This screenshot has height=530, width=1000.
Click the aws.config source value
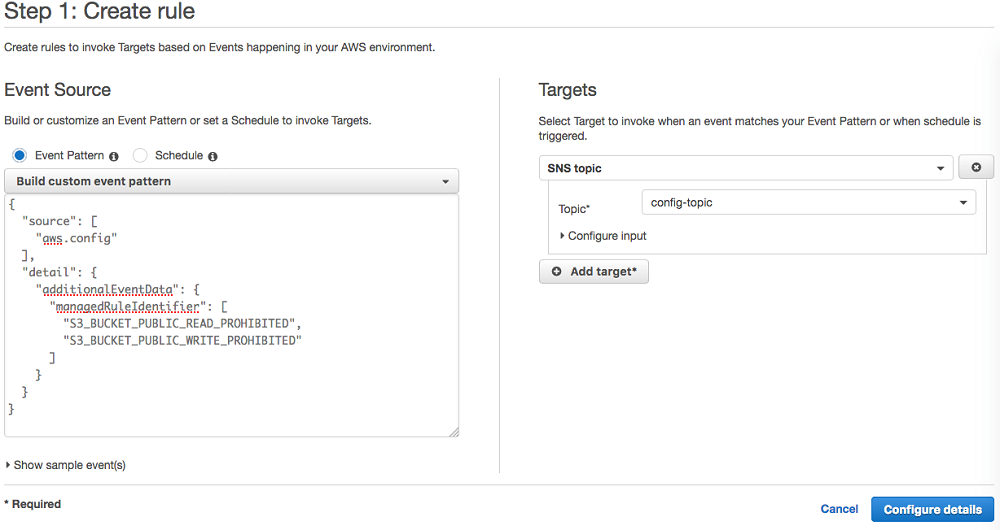coord(78,238)
